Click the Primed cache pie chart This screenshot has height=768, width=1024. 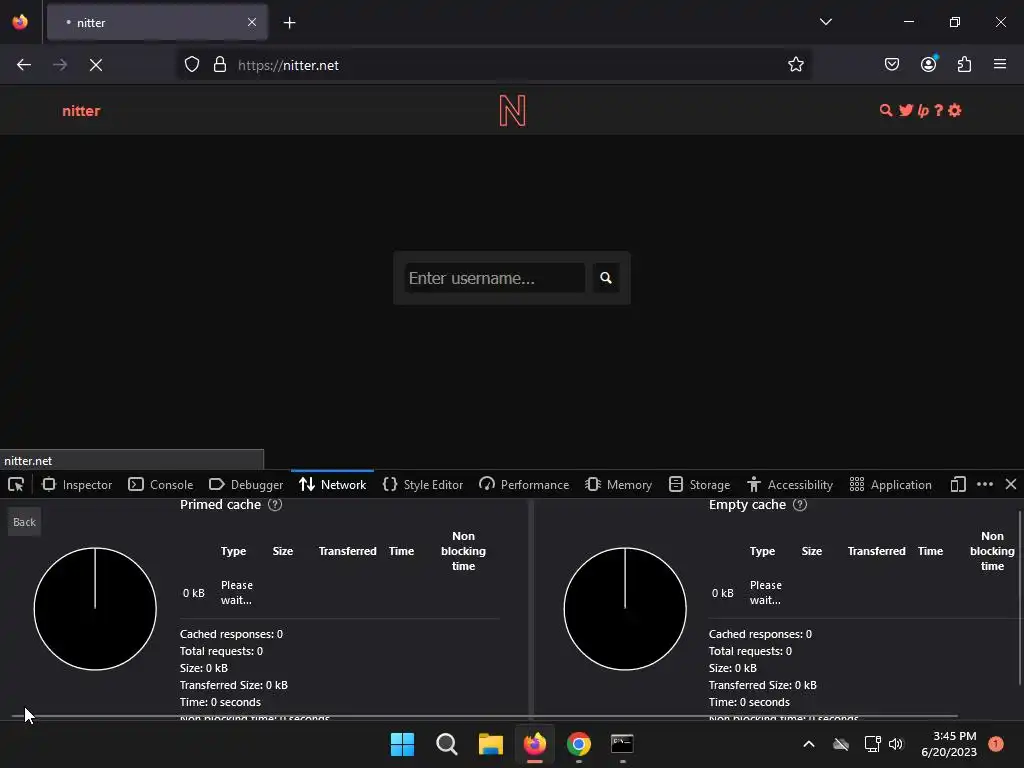95,609
